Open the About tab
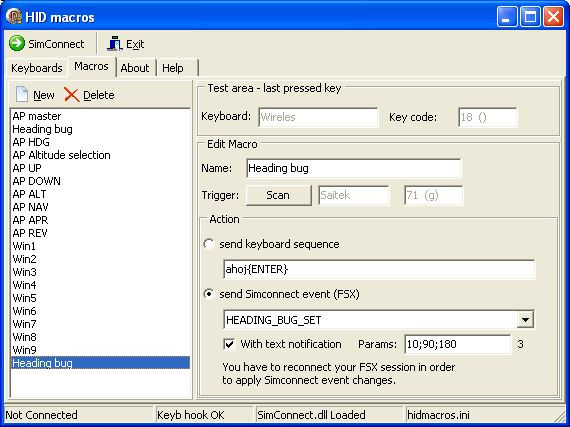The width and height of the screenshot is (570, 427). [135, 68]
